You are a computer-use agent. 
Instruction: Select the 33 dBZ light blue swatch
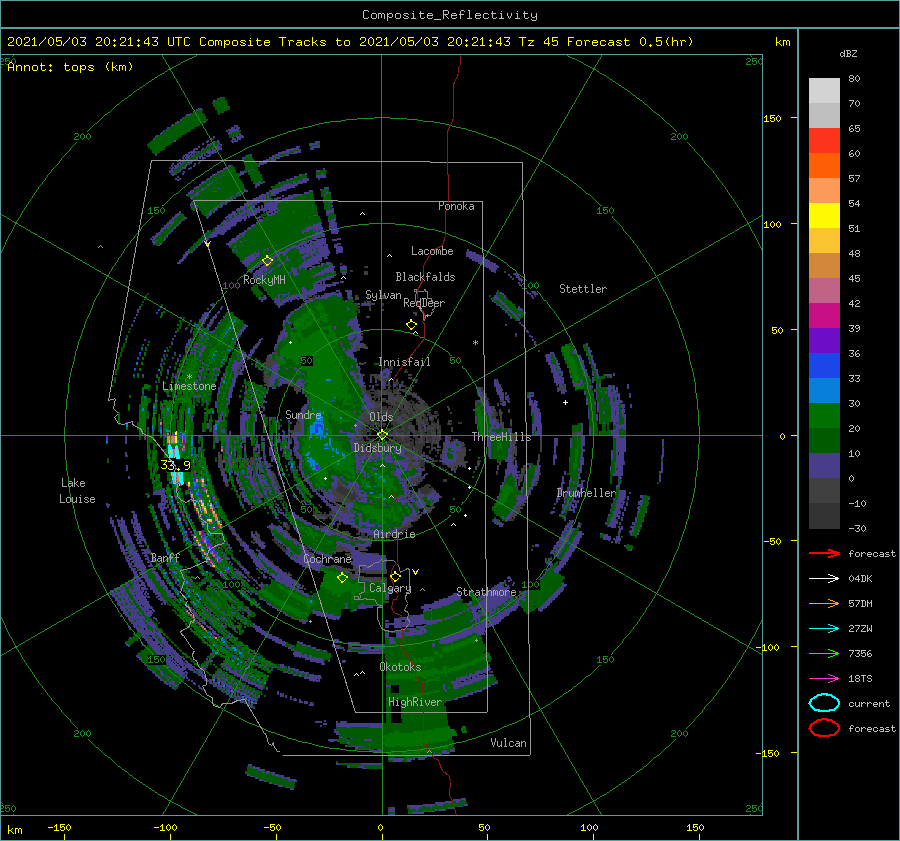click(824, 390)
